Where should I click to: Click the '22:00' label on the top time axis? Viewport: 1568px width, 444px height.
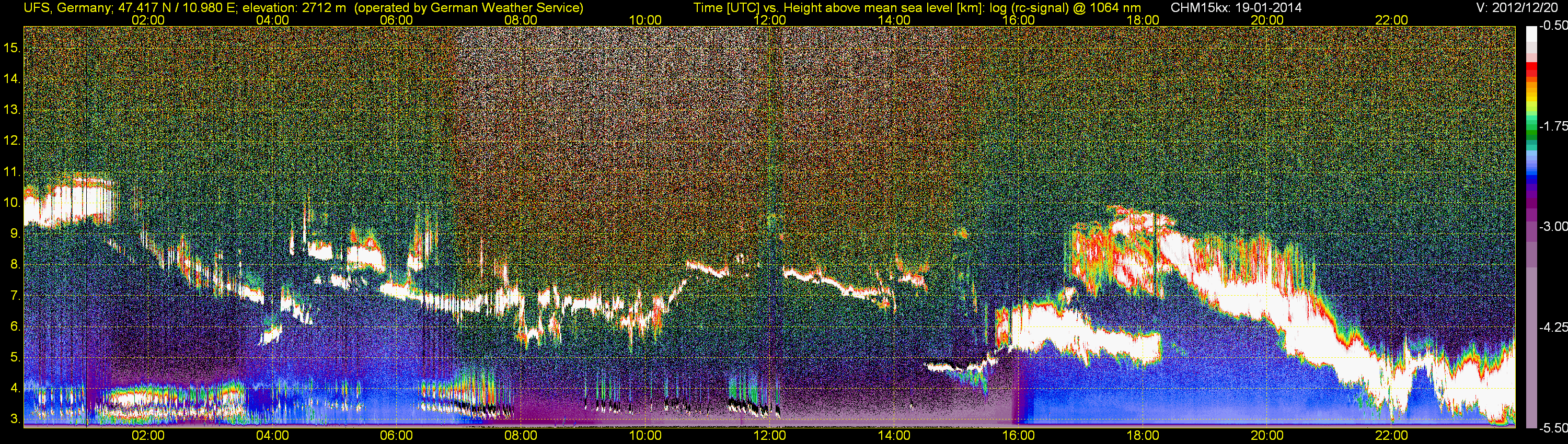pos(1391,20)
